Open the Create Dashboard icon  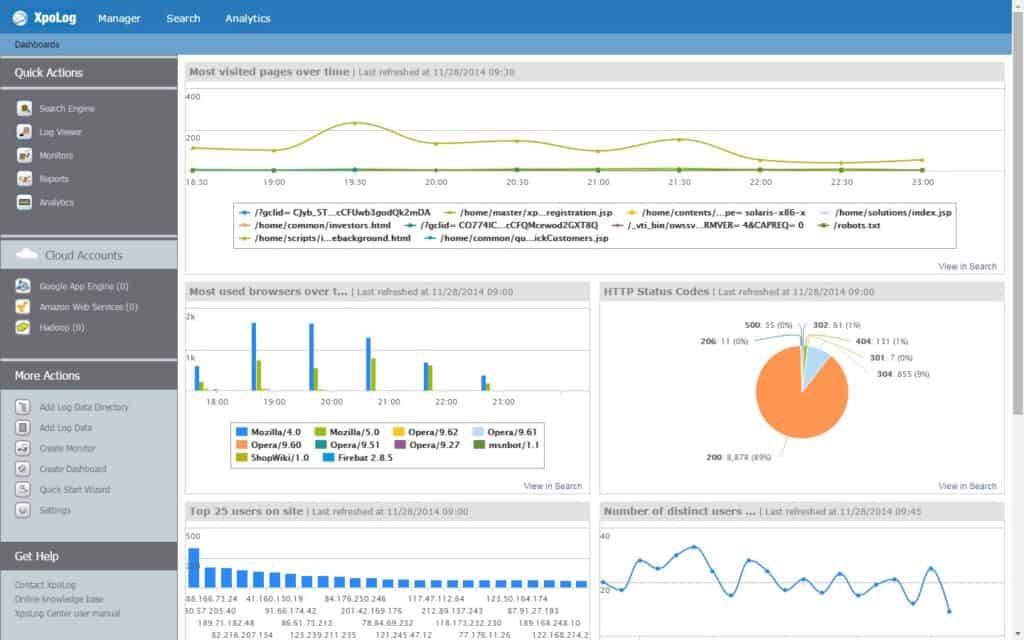tap(23, 469)
